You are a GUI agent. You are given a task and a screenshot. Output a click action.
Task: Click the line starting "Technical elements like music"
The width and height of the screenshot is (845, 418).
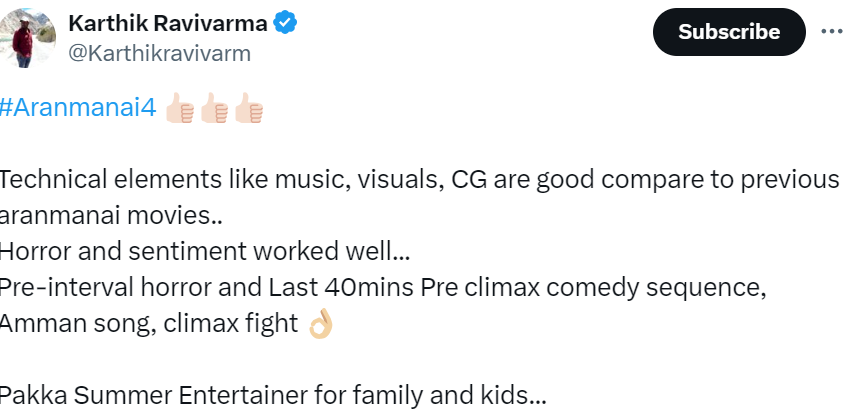pos(419,180)
